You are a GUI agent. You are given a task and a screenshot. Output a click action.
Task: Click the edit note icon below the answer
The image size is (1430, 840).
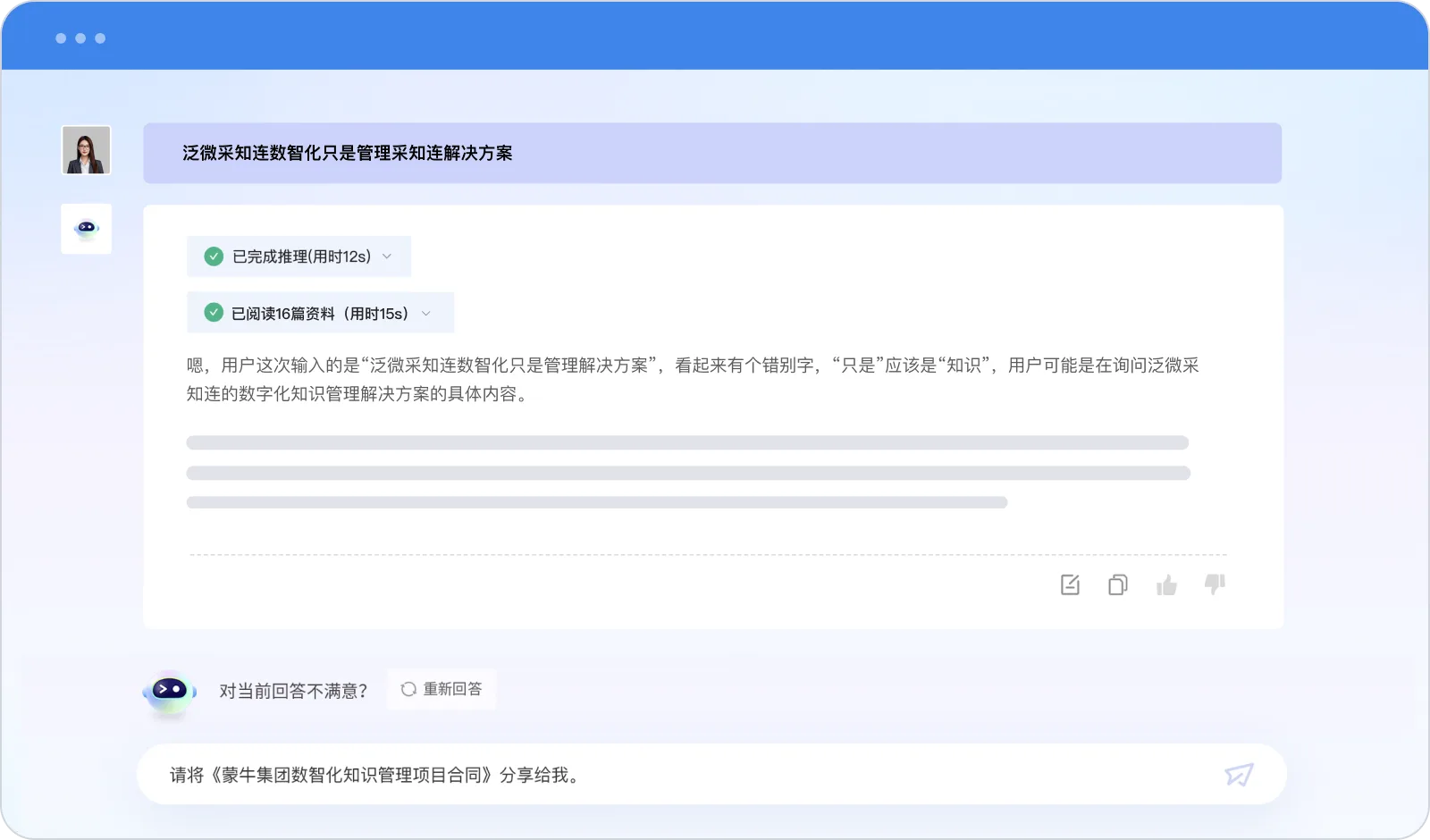tap(1070, 584)
